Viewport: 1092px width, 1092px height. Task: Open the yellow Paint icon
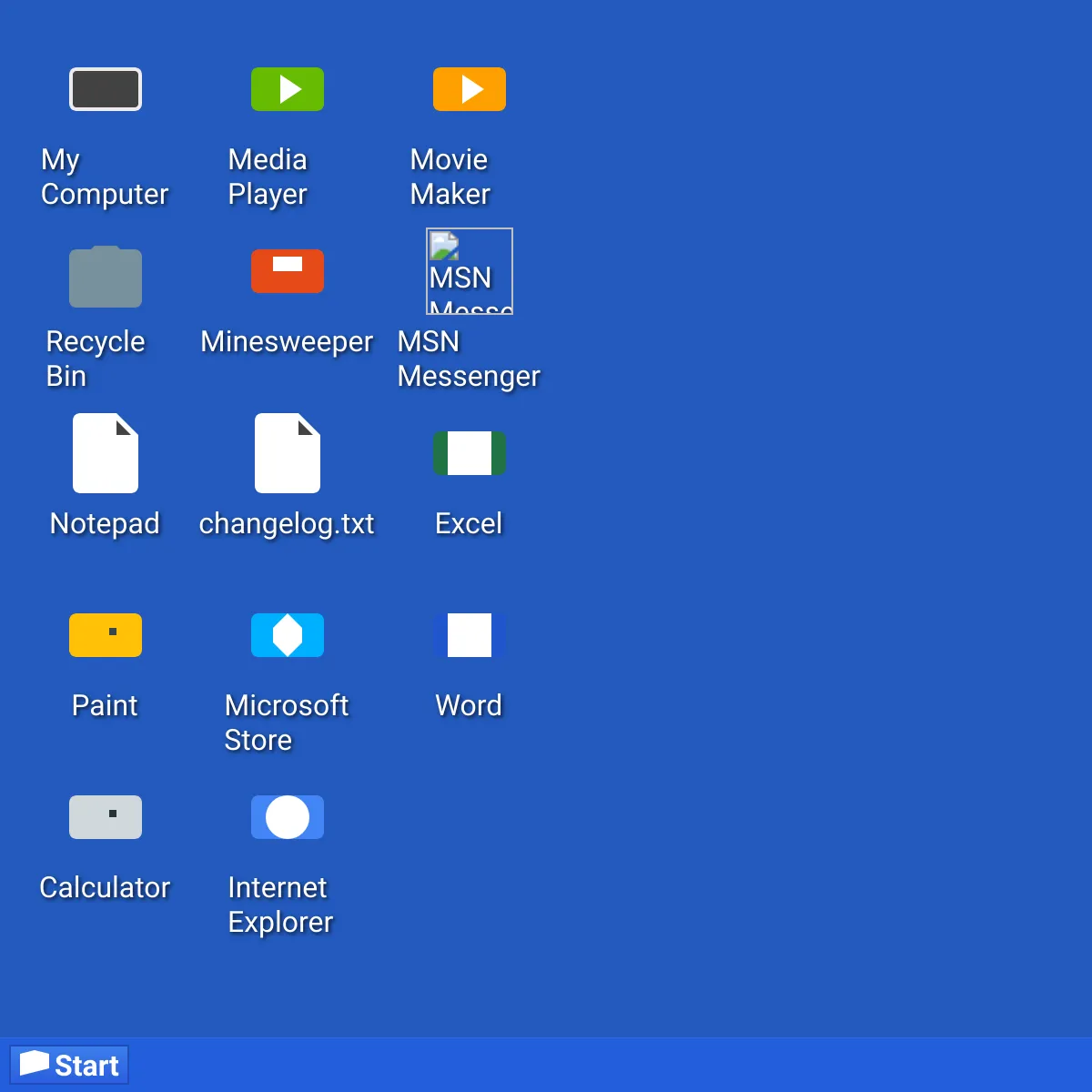106,635
